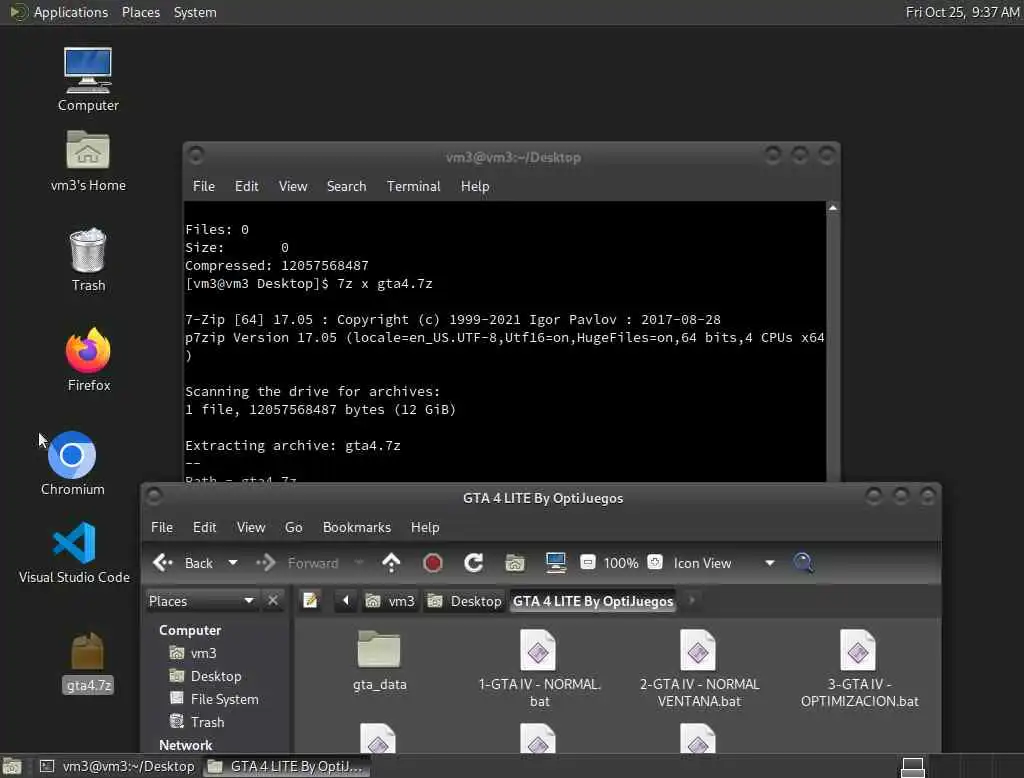Viewport: 1024px width, 778px height.
Task: Open vm3's Home desktop folder
Action: [x=88, y=161]
